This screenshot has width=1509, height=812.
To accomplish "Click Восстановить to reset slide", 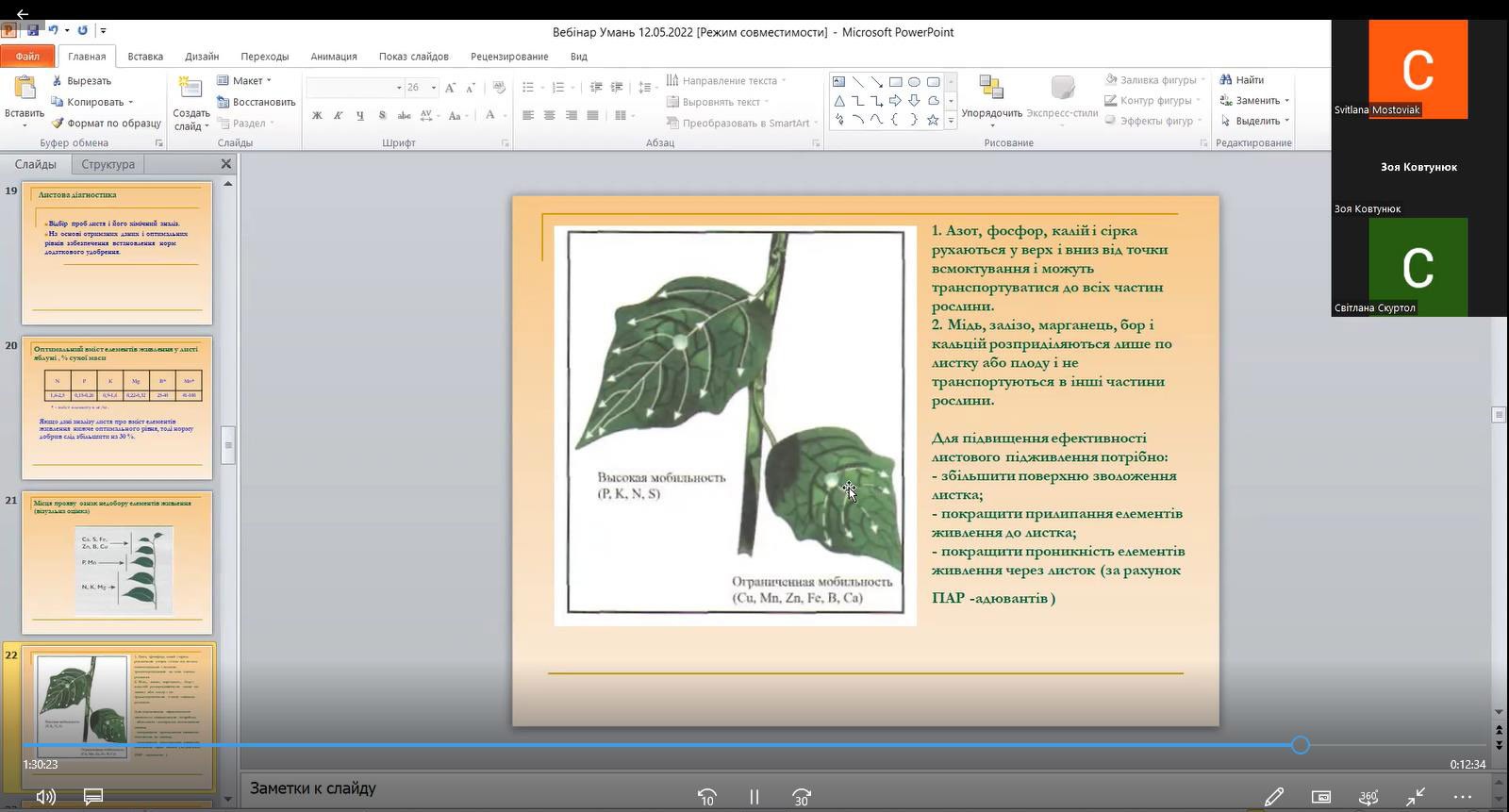I will [257, 102].
